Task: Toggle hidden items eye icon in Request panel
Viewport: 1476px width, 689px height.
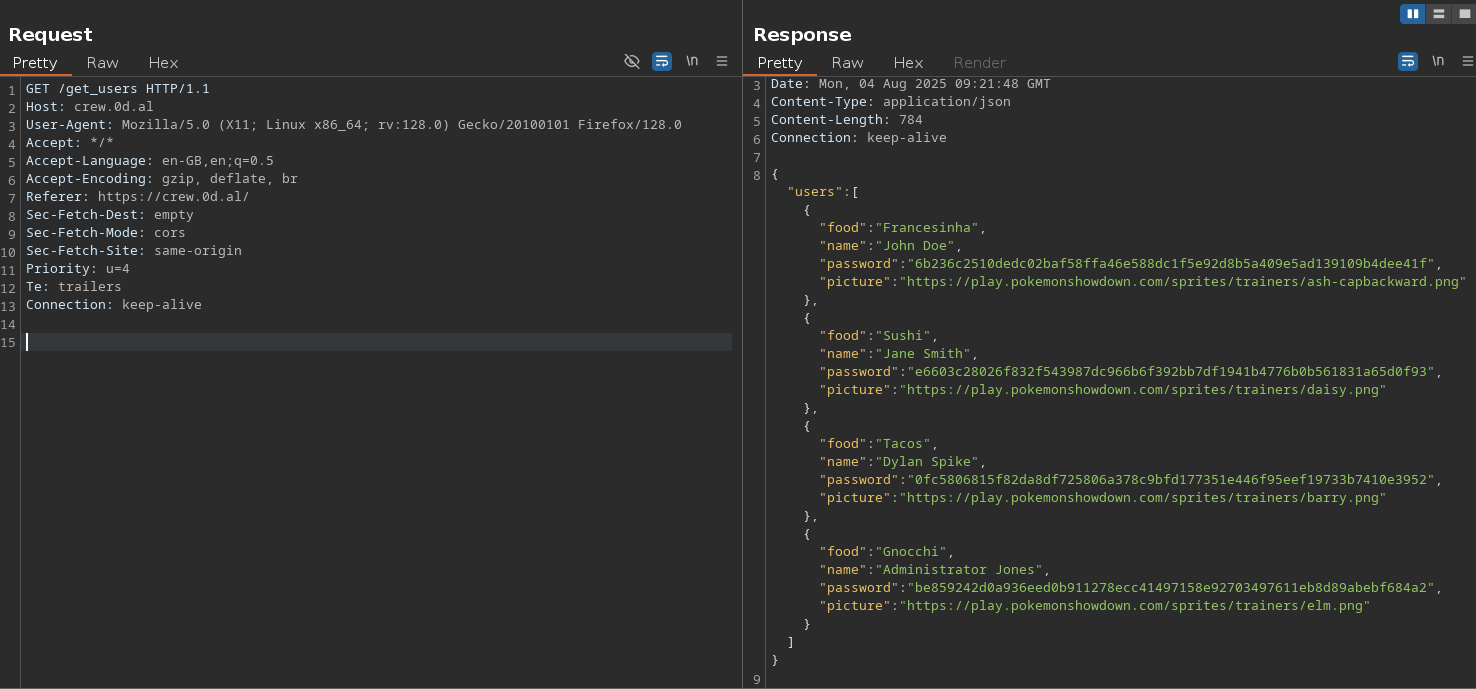Action: click(x=632, y=61)
